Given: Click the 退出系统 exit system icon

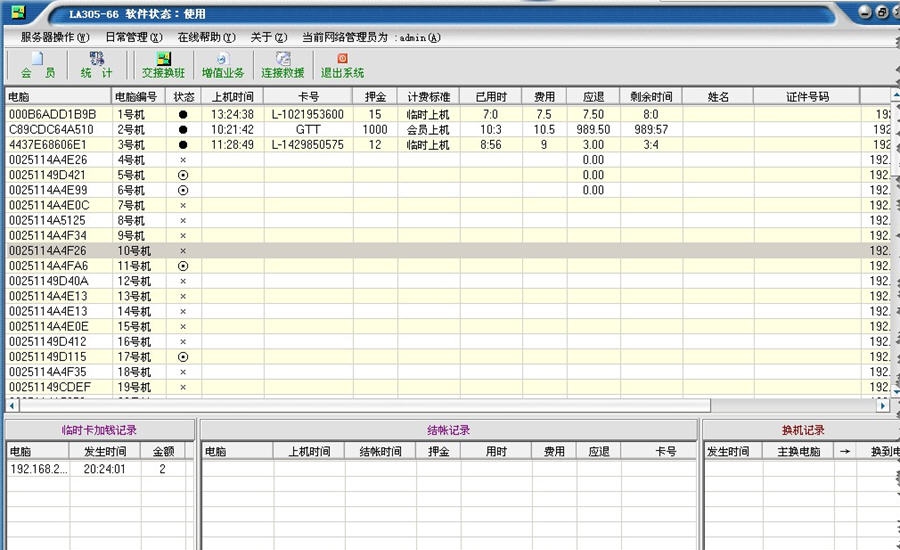Looking at the screenshot, I should 342,65.
